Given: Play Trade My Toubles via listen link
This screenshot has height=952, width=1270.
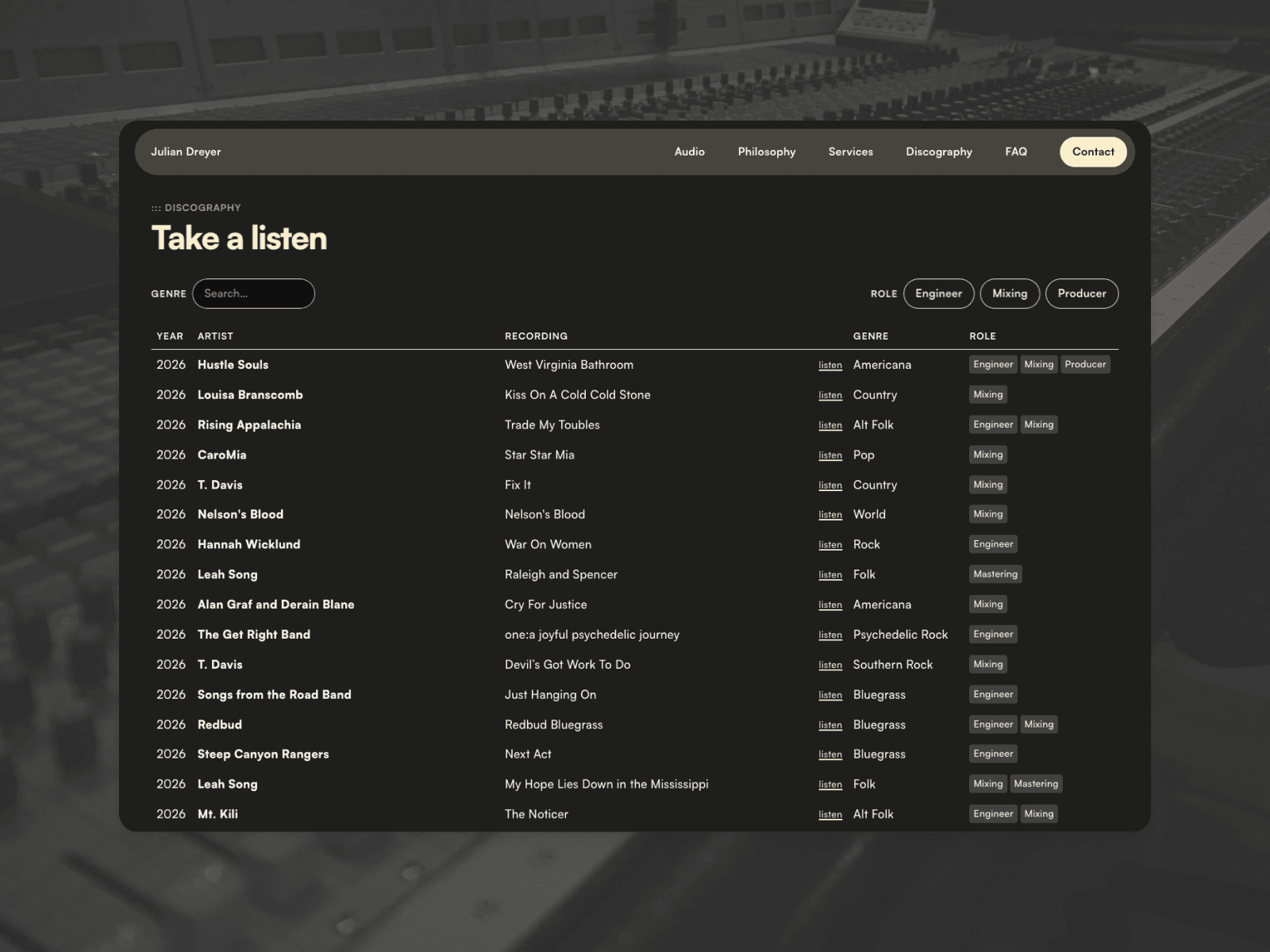Looking at the screenshot, I should tap(830, 425).
